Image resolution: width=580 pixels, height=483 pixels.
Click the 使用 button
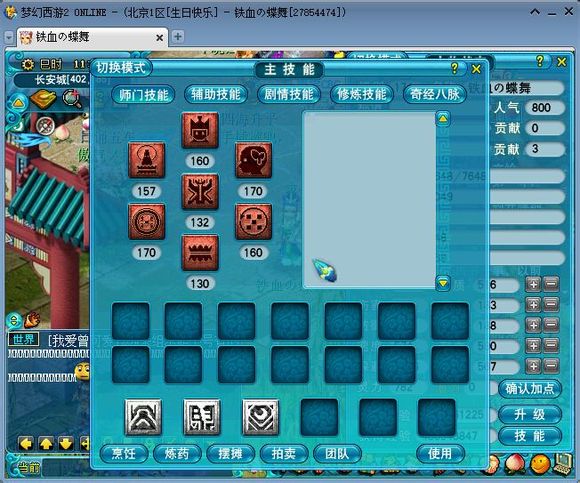point(440,454)
